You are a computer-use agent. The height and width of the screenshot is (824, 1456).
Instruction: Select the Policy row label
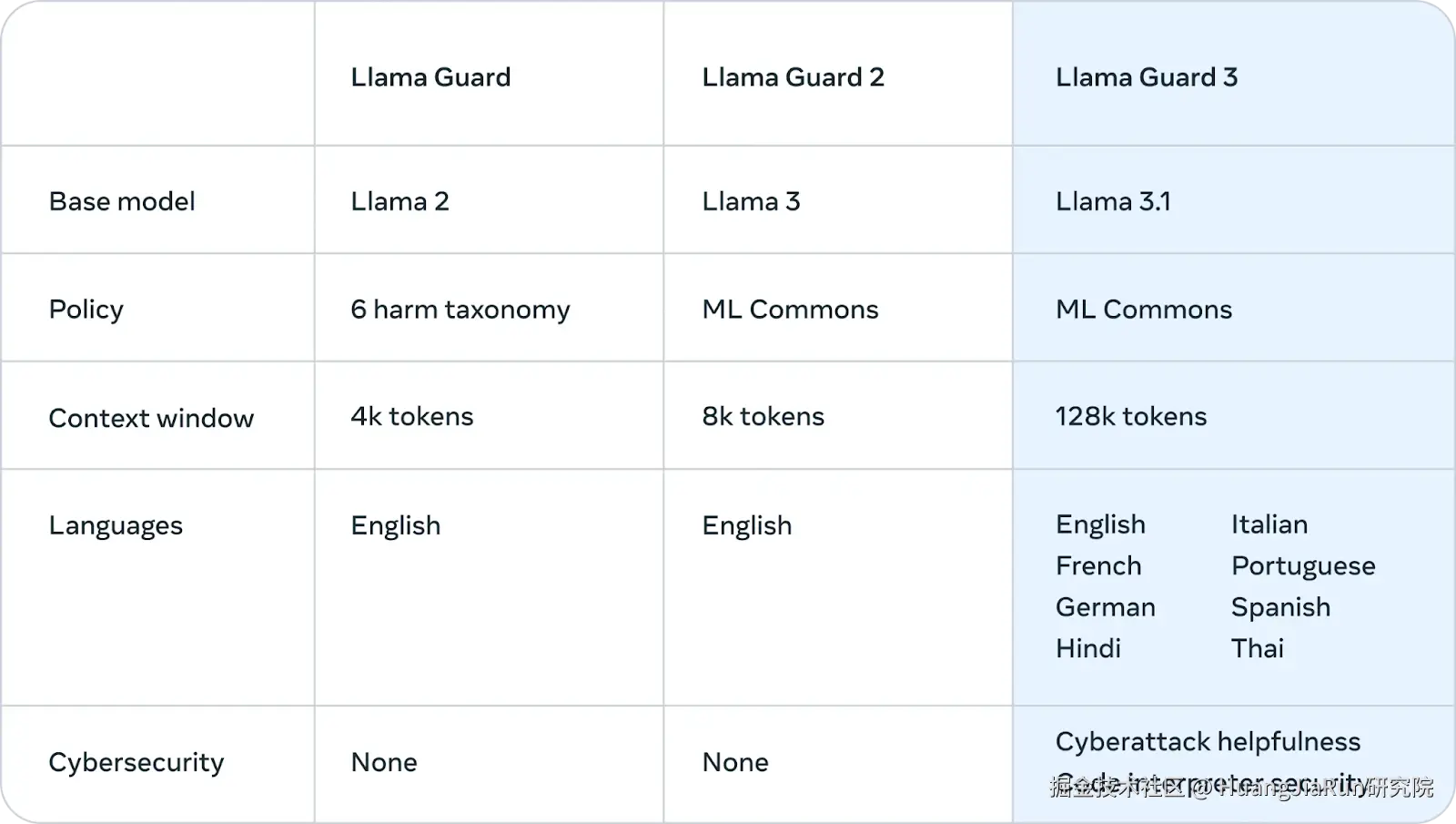(x=86, y=310)
